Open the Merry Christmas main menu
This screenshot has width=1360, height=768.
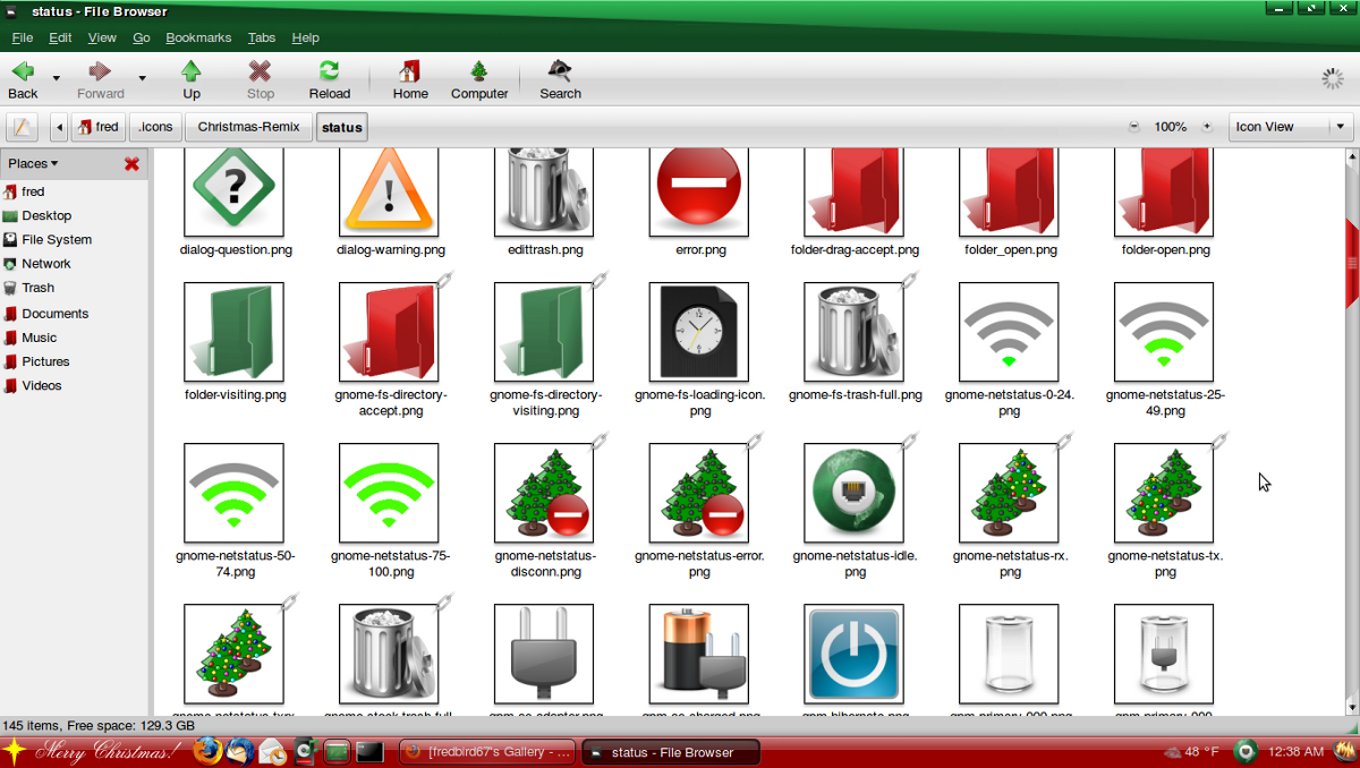point(94,751)
